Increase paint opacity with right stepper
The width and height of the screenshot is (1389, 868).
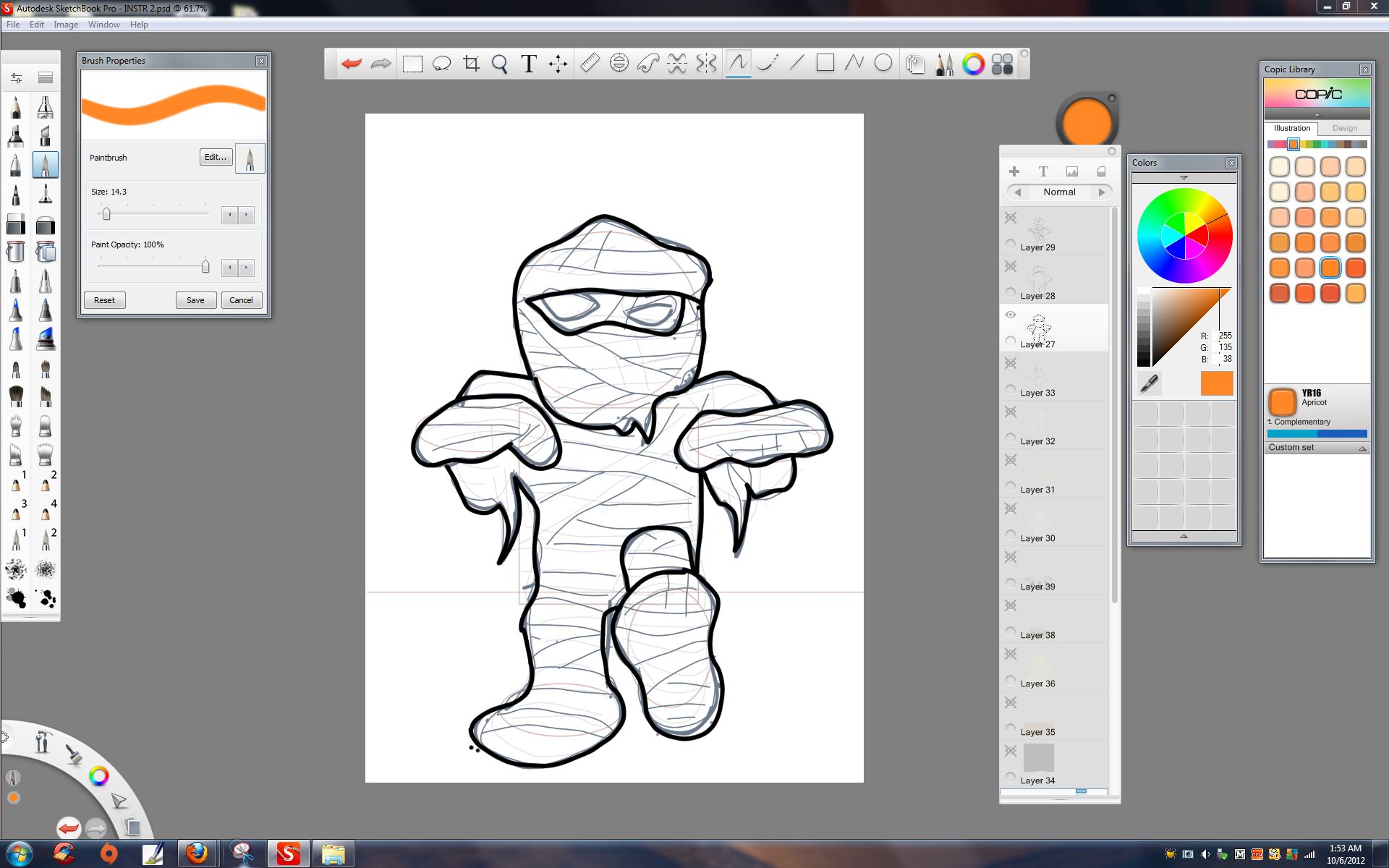click(246, 268)
